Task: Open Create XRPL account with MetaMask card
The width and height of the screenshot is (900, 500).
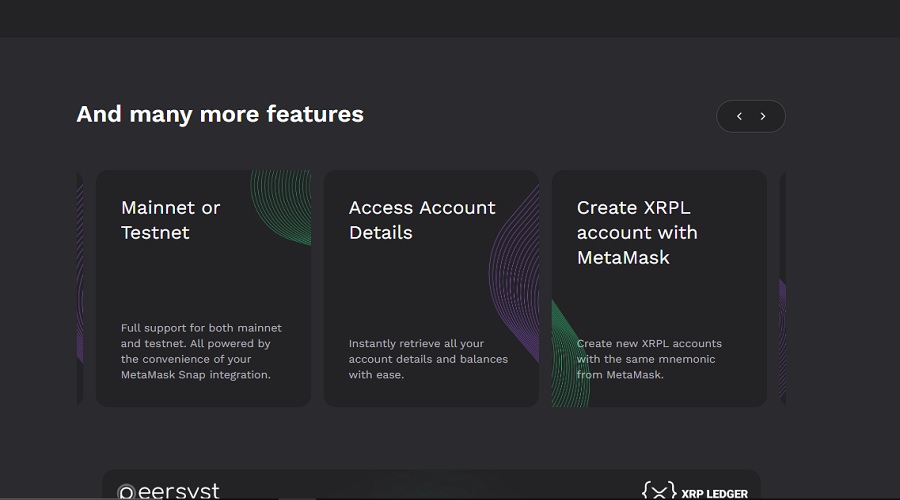Action: [659, 288]
